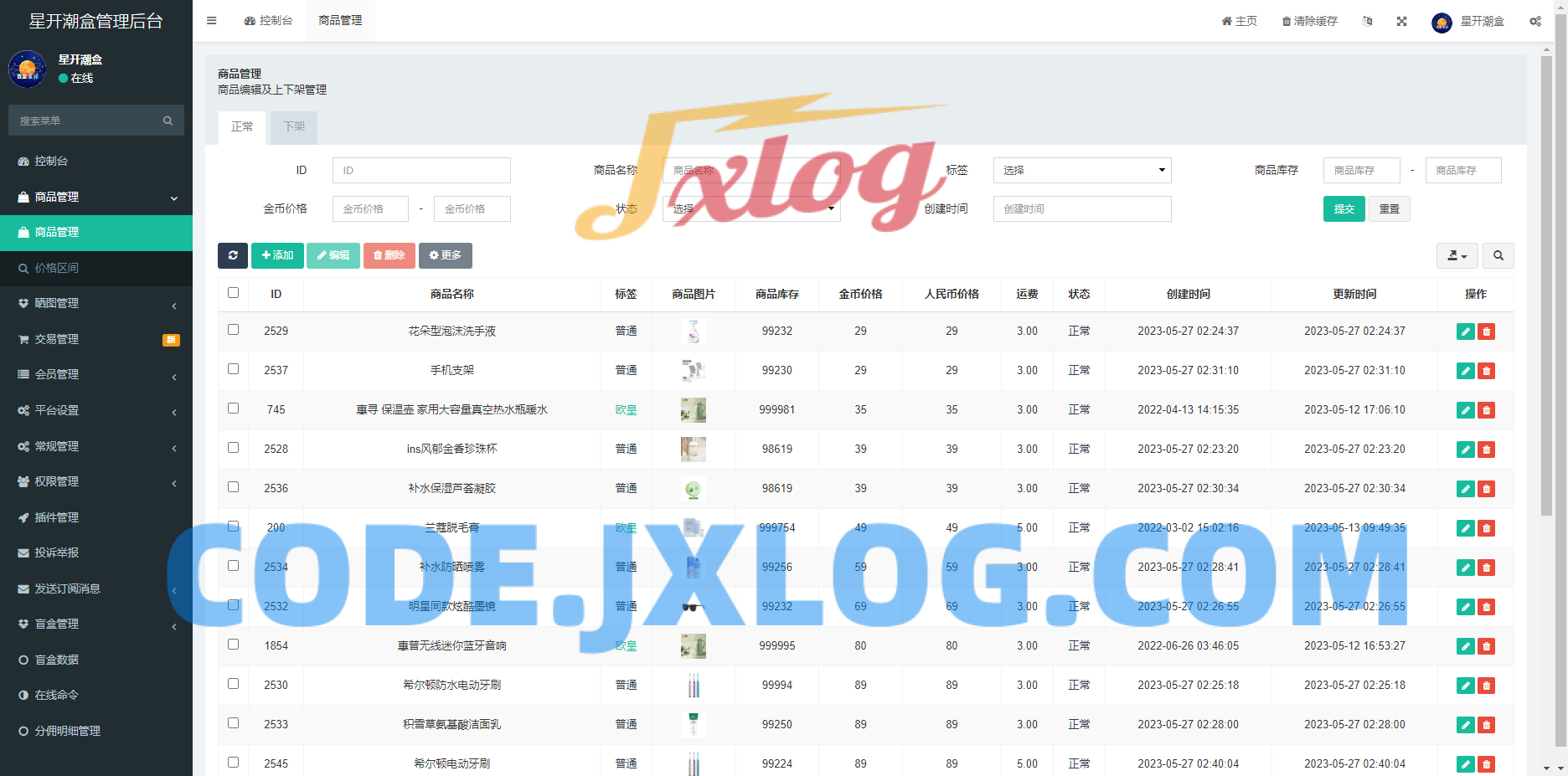Click the hamburger menu toggle icon

(212, 21)
